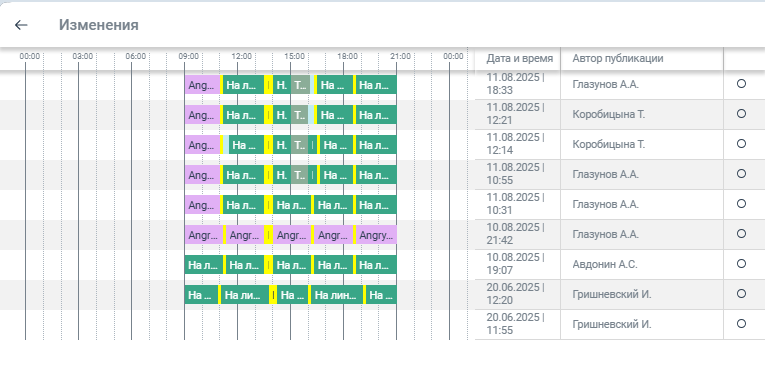Screen dimensions: 765x371
Task: Click green На ли... block in 12:20 row
Action: (245, 294)
